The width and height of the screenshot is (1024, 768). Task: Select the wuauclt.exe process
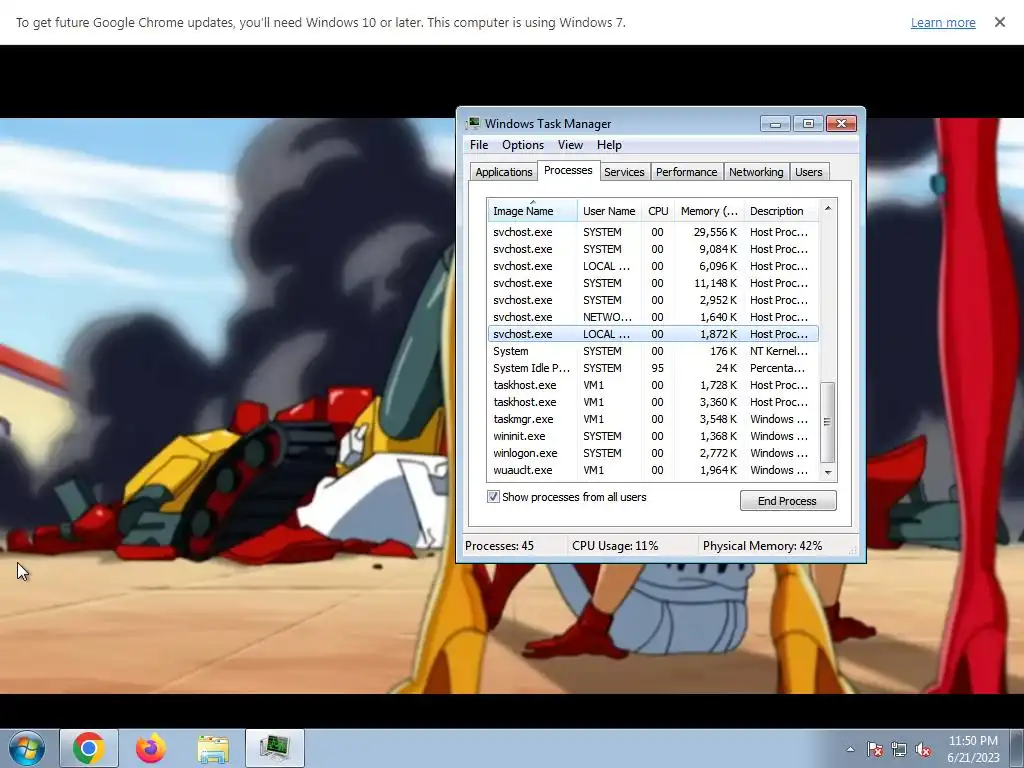(653, 470)
